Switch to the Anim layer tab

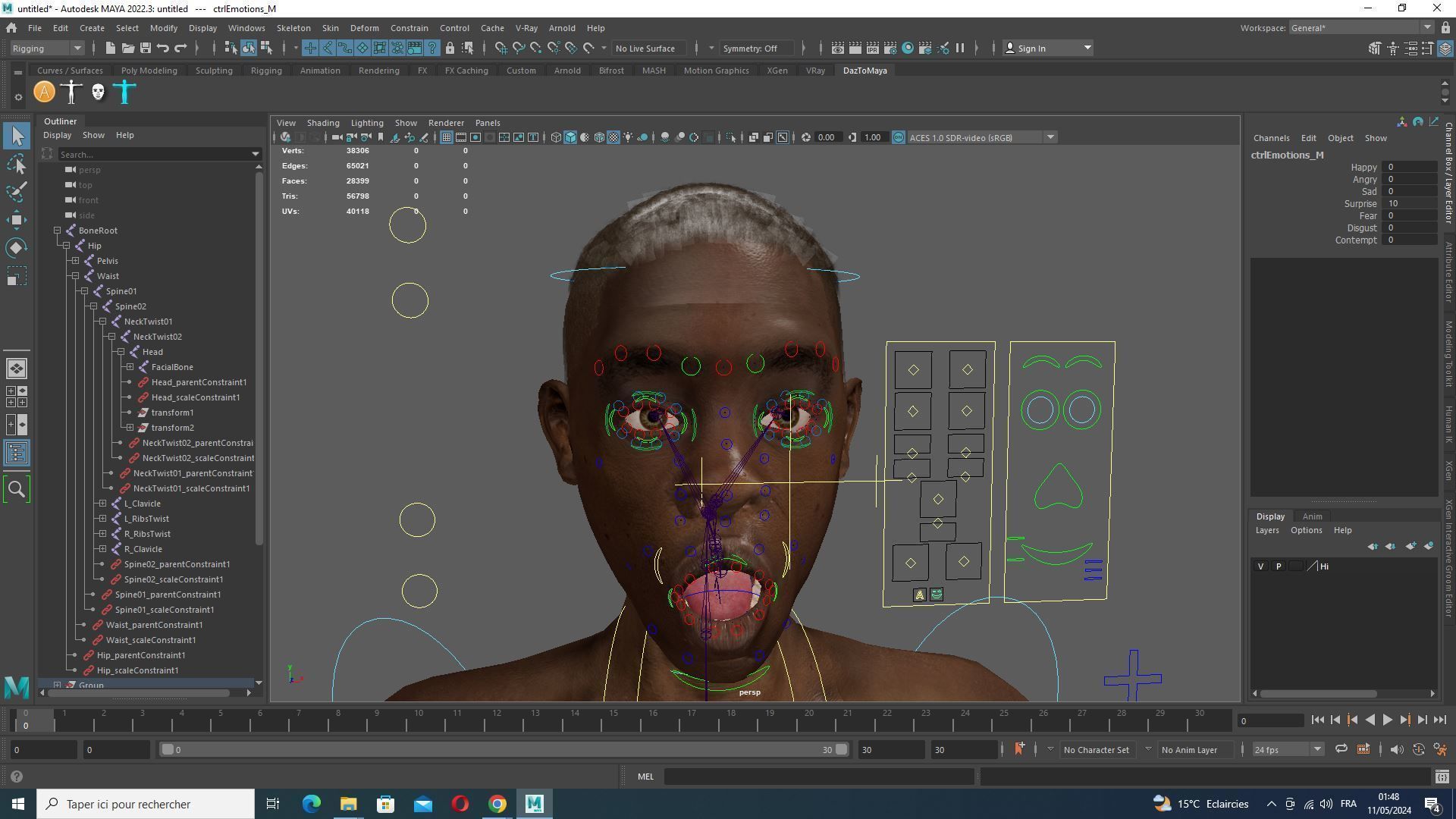(x=1312, y=516)
